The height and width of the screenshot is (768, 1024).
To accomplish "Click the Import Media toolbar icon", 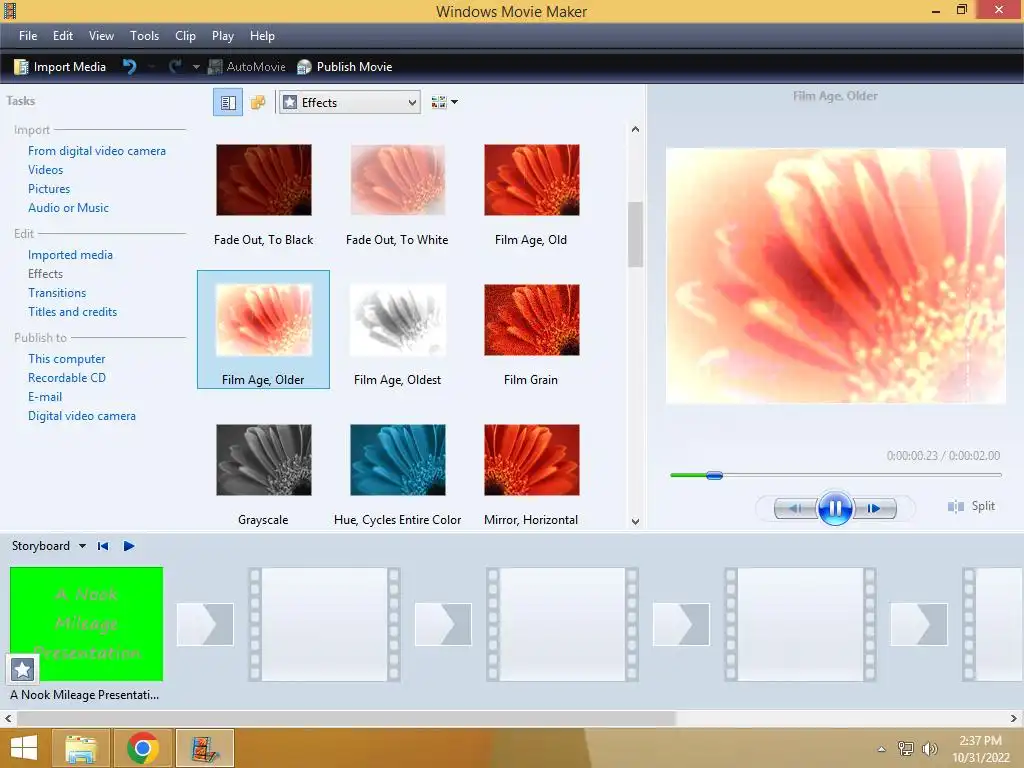I will [21, 67].
